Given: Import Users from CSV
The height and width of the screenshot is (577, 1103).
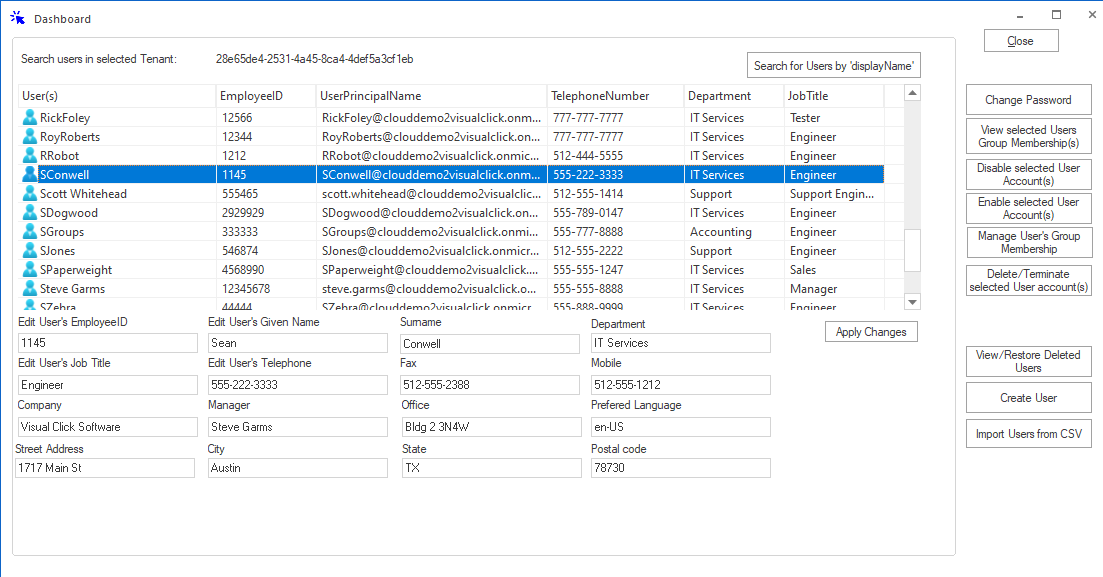Looking at the screenshot, I should click(1028, 433).
